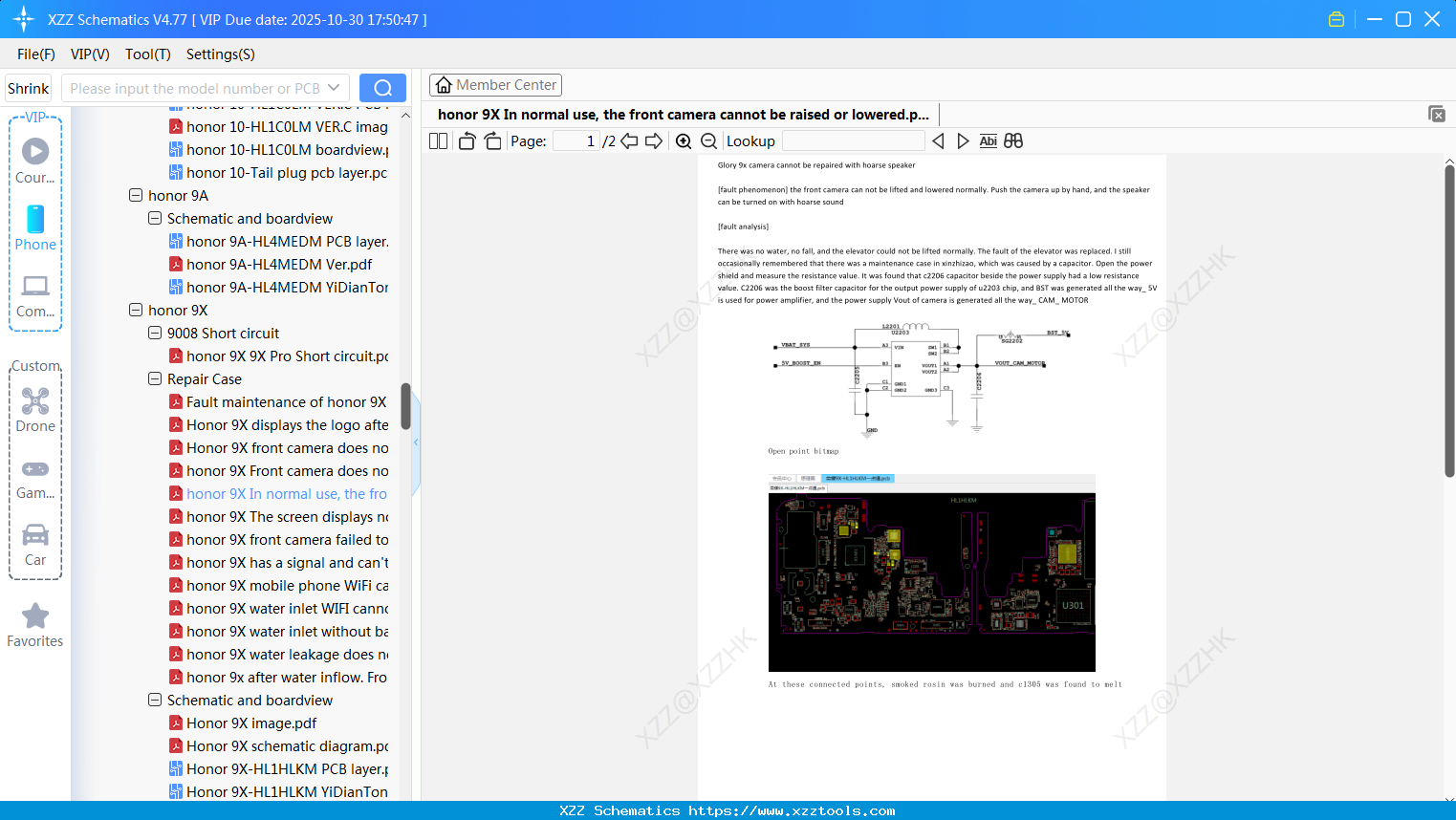The height and width of the screenshot is (820, 1456).
Task: Open the File(F) menu
Action: [x=36, y=54]
